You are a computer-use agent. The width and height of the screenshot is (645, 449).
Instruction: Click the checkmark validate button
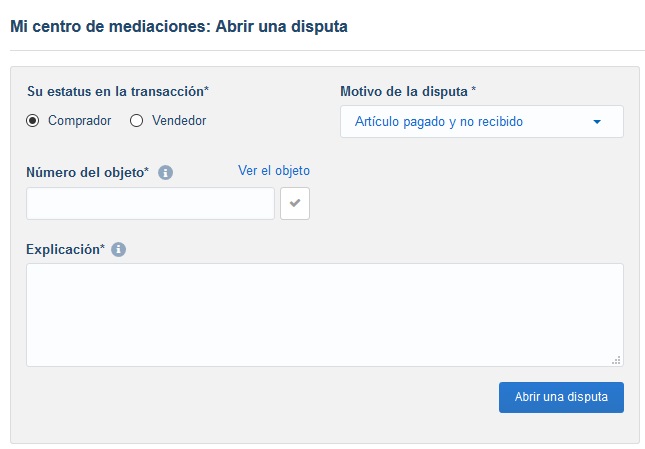(x=295, y=204)
